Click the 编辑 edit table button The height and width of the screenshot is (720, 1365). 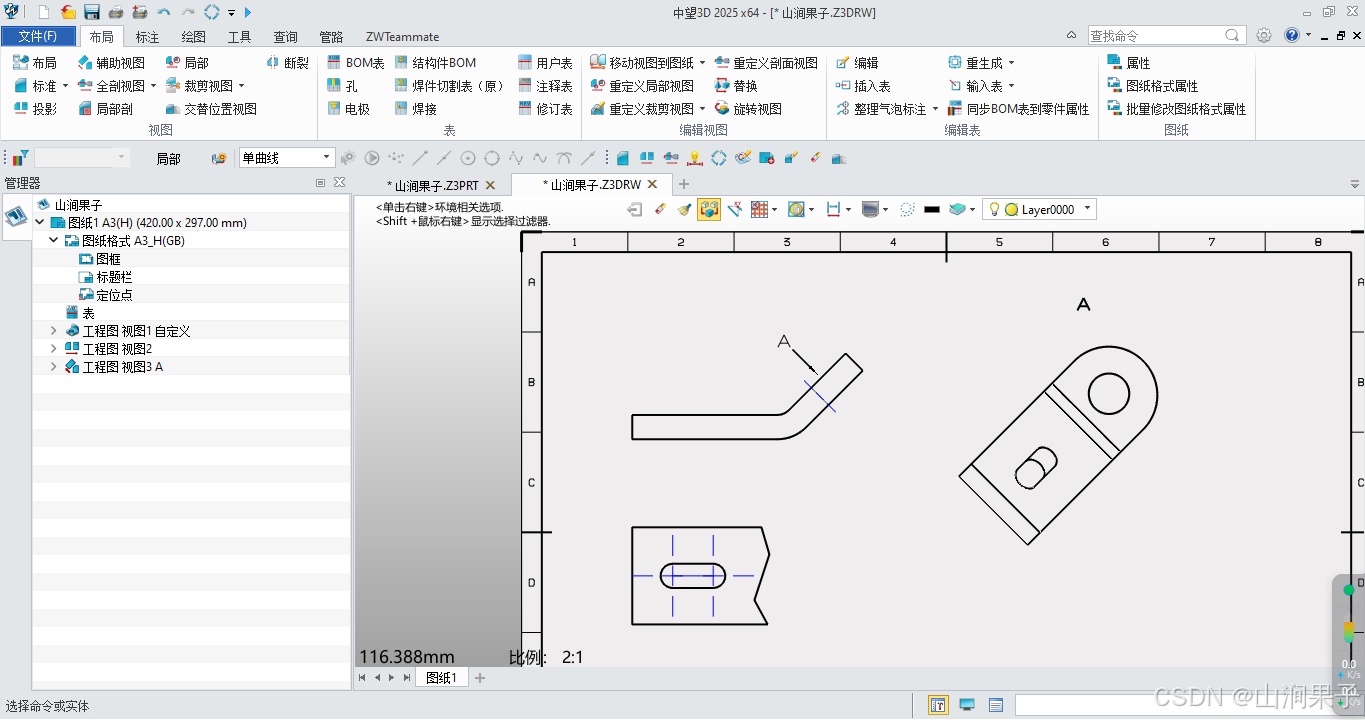point(857,62)
